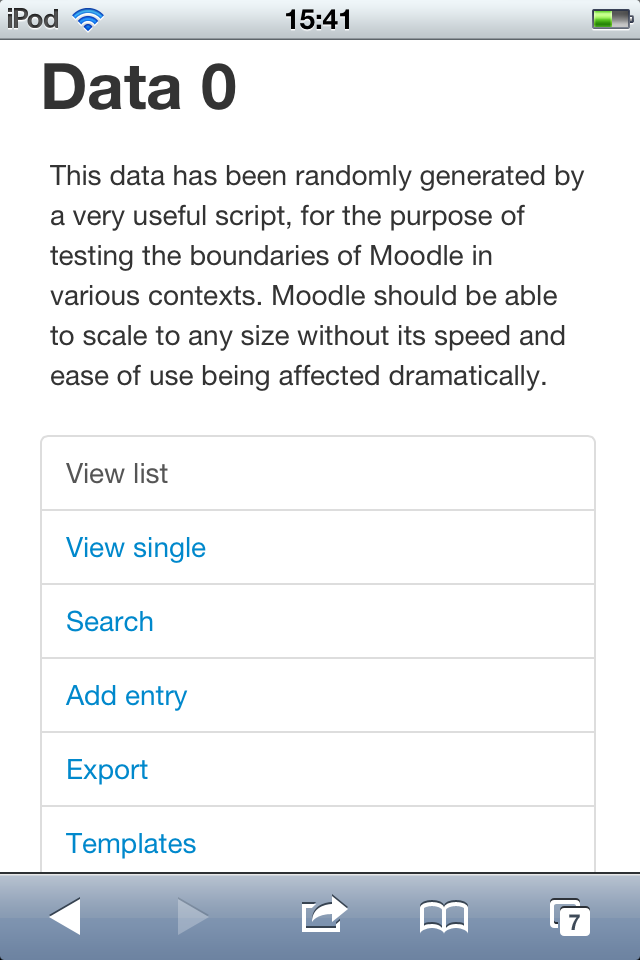Tap the word "script" in the description
Viewport: 640px width, 960px height.
(x=251, y=216)
